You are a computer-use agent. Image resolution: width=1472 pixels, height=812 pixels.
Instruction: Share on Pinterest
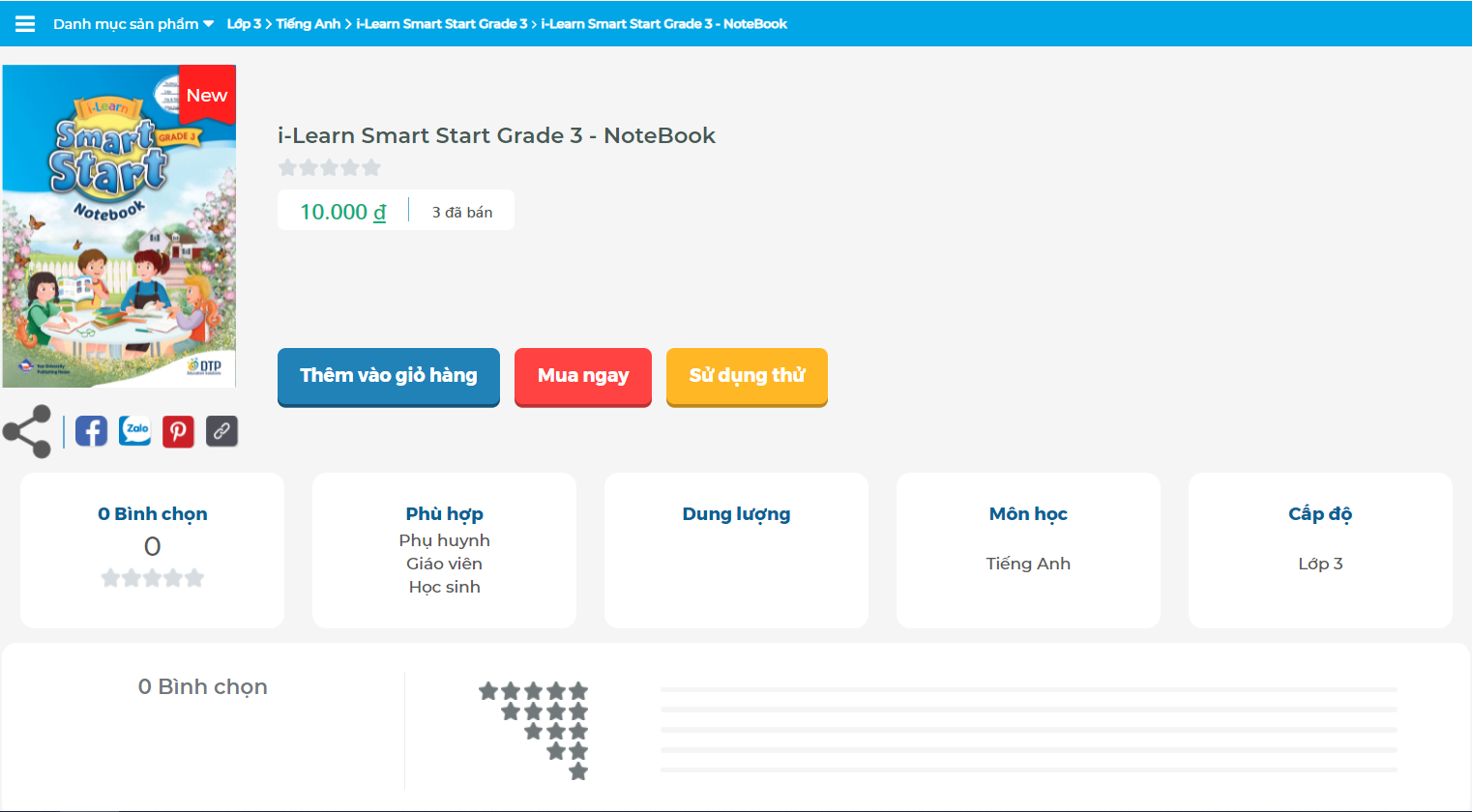point(178,431)
